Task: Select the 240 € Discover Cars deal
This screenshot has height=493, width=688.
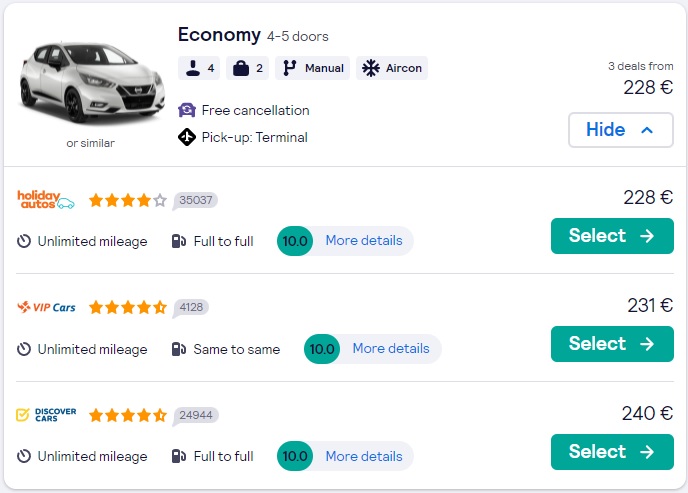Action: pos(611,452)
